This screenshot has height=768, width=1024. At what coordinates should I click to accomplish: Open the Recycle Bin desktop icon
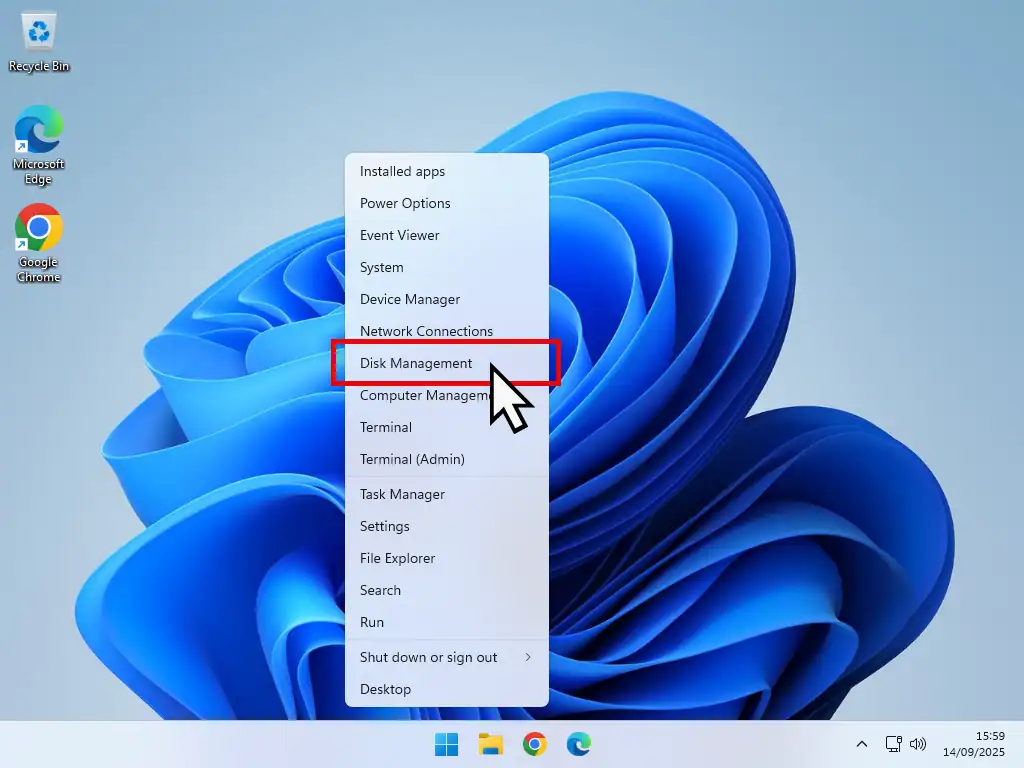(x=39, y=42)
